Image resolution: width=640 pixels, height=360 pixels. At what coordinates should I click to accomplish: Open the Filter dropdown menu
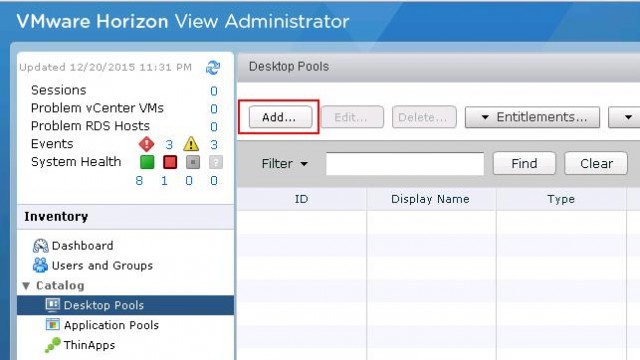click(x=284, y=164)
